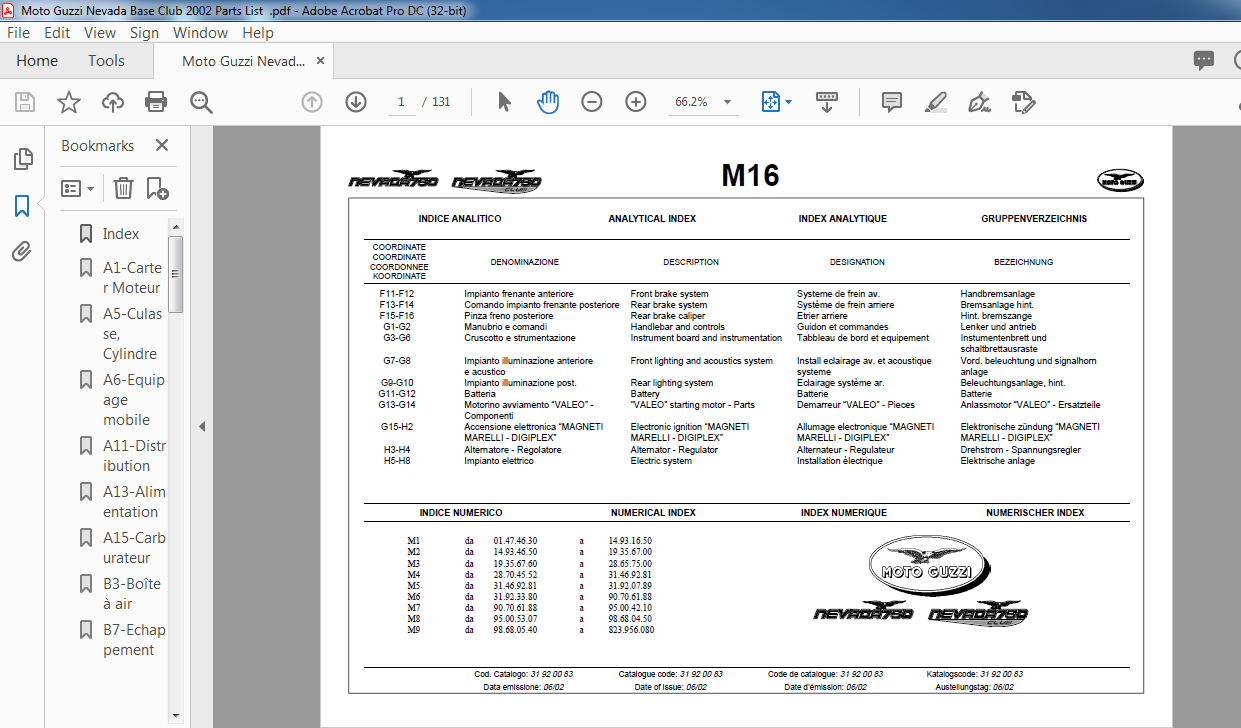
Task: Bookmark this file with the star icon
Action: point(68,102)
